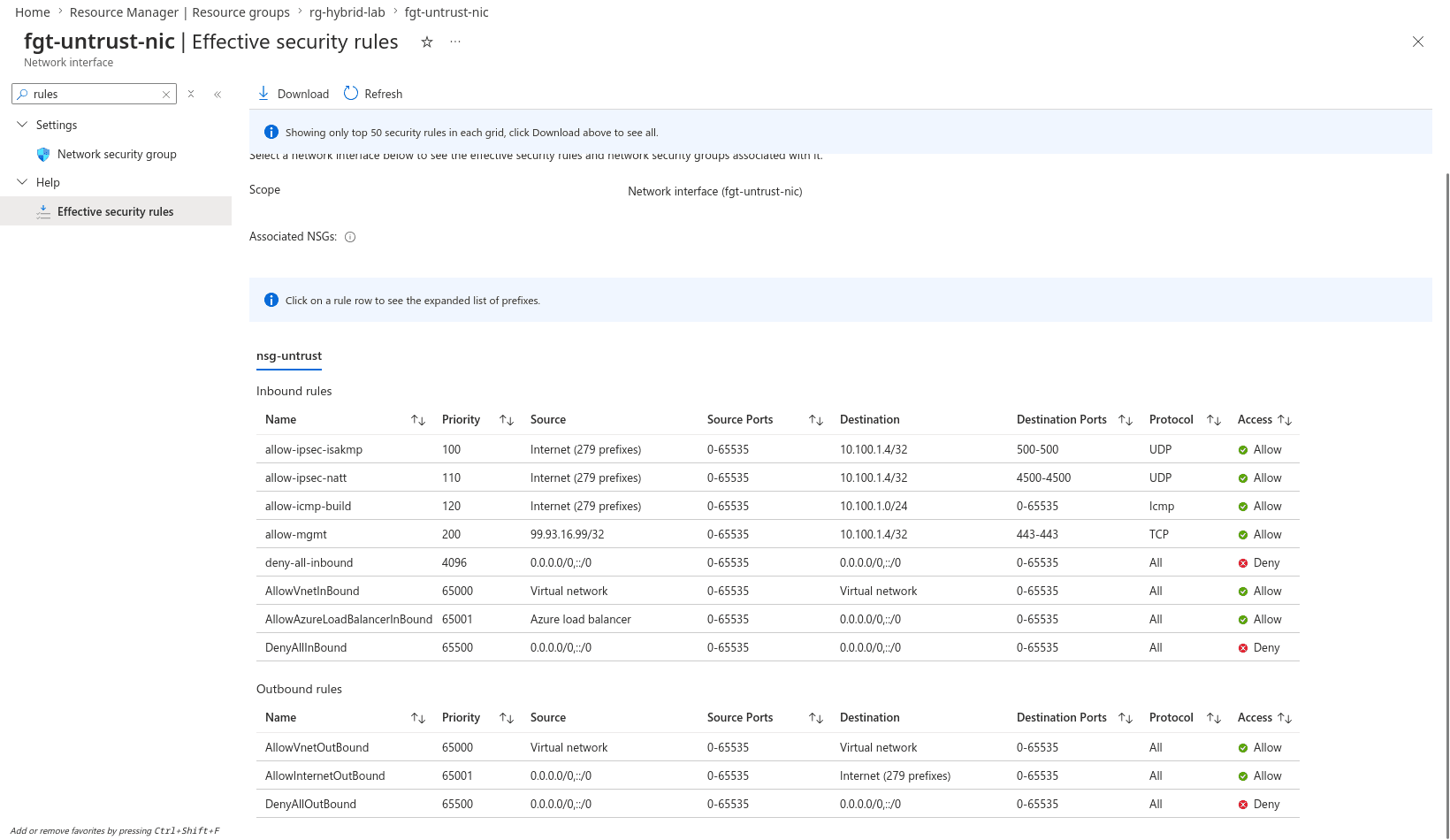Select the AllowAzureLoadBalancerInBound rule row
Screen dimensions: 1450x840
pyautogui.click(x=778, y=619)
